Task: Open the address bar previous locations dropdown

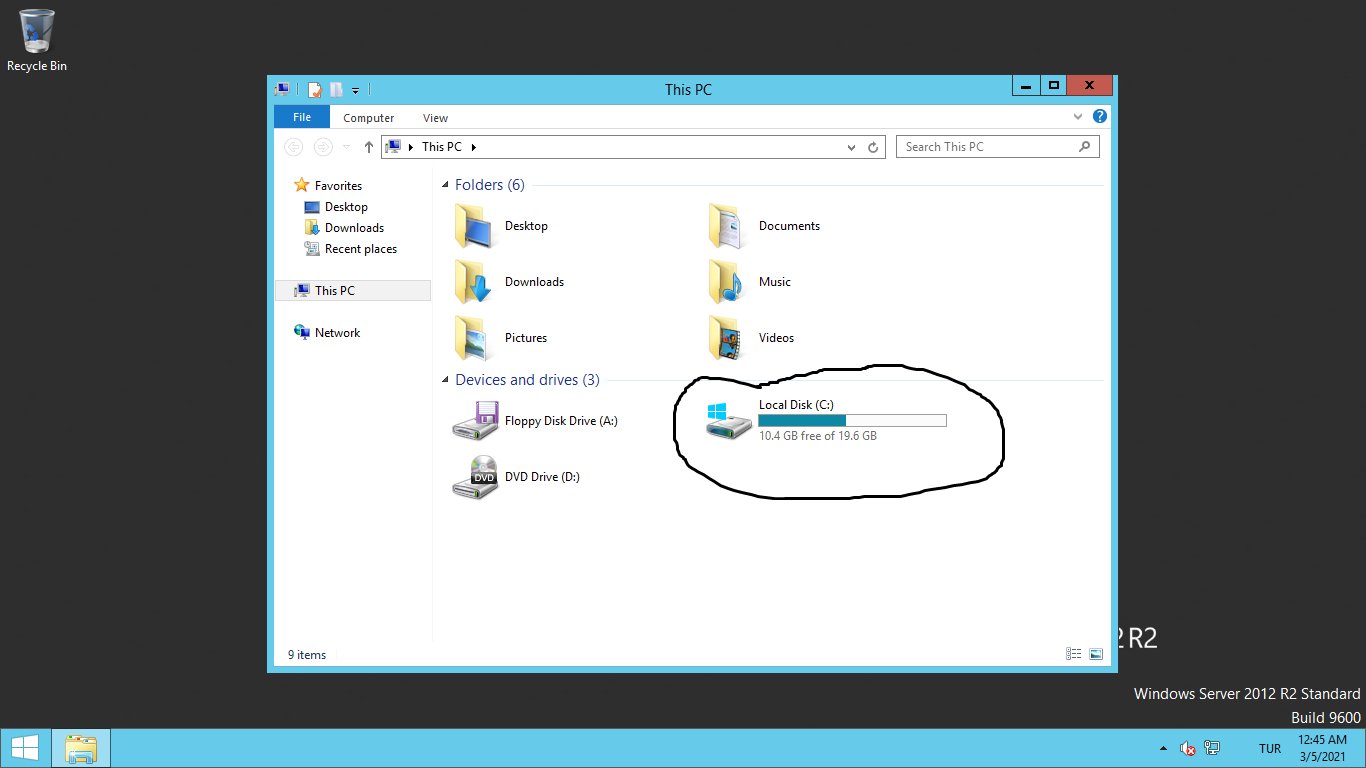Action: pyautogui.click(x=852, y=147)
